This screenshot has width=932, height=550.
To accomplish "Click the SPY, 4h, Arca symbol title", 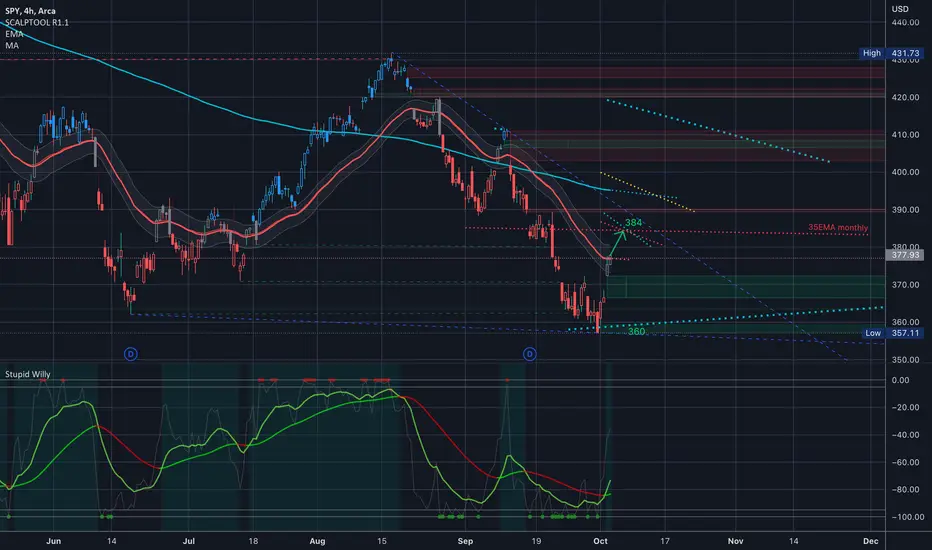I will (x=30, y=11).
